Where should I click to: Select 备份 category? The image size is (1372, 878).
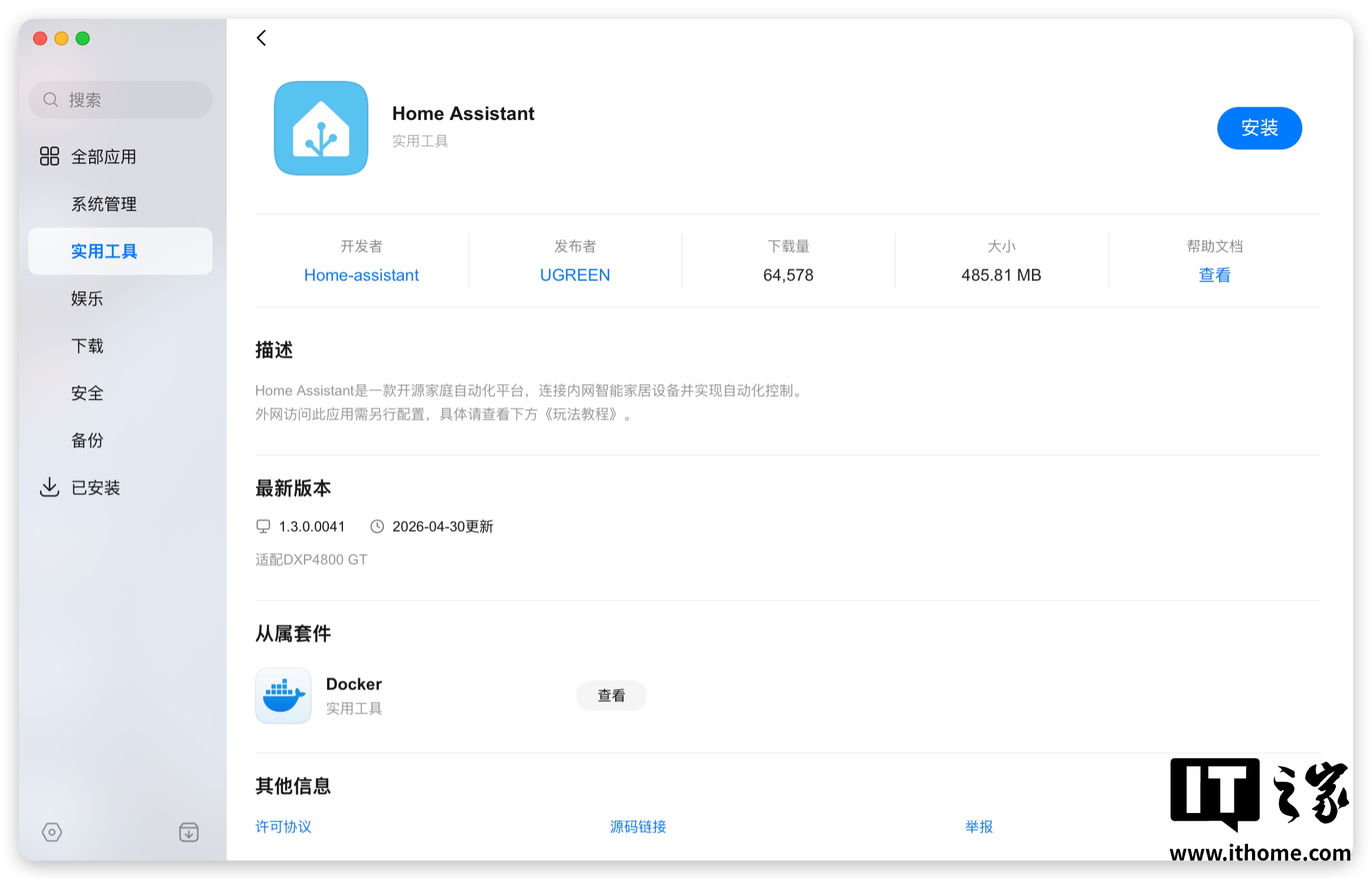tap(120, 440)
